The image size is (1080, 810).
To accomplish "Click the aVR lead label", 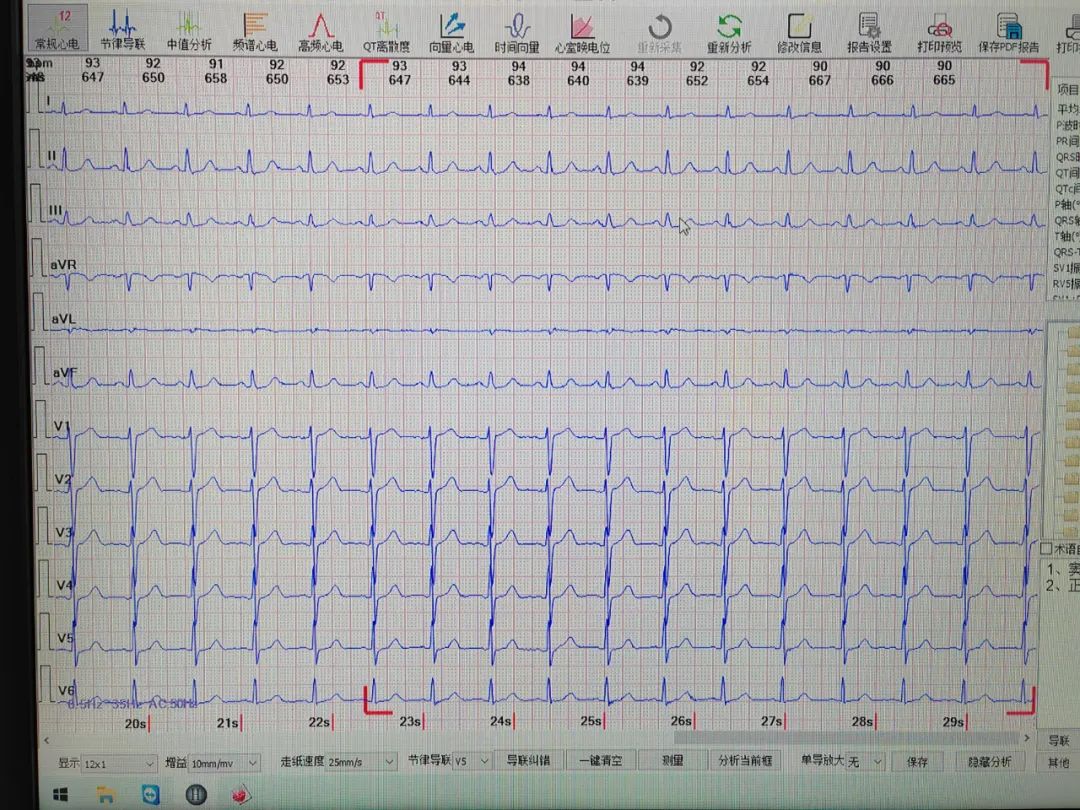I will (x=63, y=264).
